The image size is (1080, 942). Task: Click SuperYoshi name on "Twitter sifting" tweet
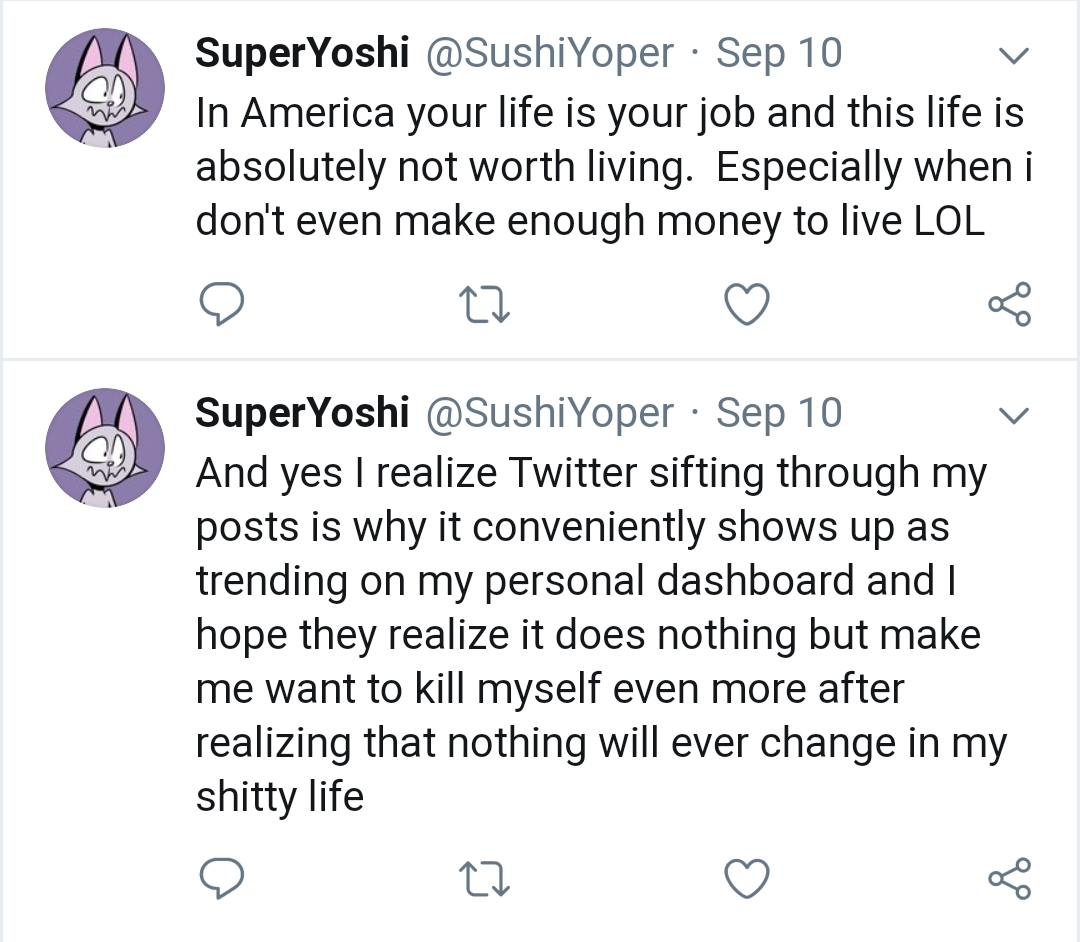302,413
